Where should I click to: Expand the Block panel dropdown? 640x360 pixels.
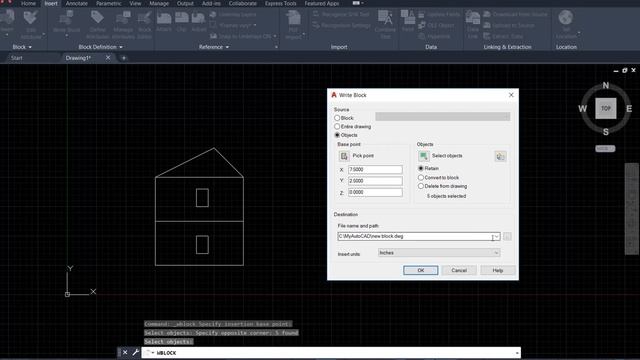tap(22, 47)
